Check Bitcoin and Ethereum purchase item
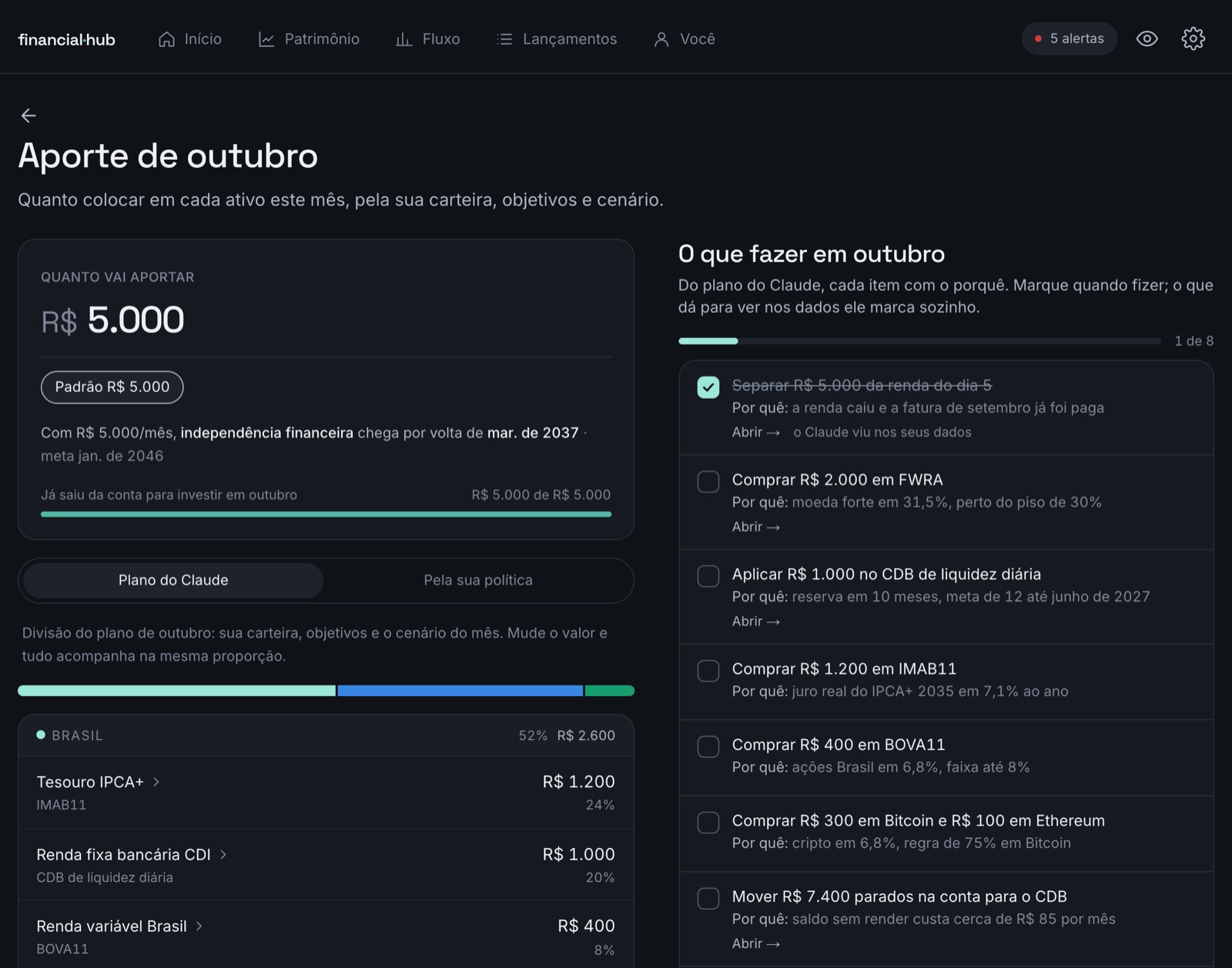The image size is (1232, 968). coord(708,822)
